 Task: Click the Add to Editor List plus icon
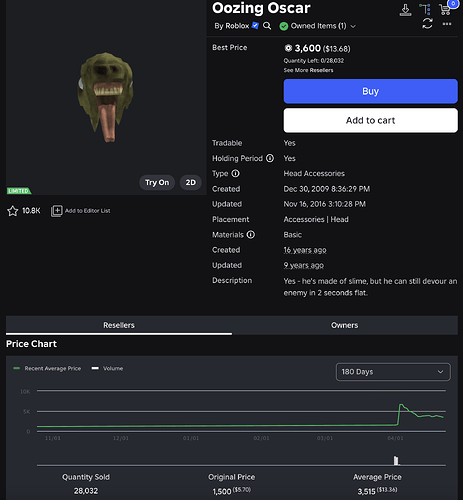(x=56, y=211)
